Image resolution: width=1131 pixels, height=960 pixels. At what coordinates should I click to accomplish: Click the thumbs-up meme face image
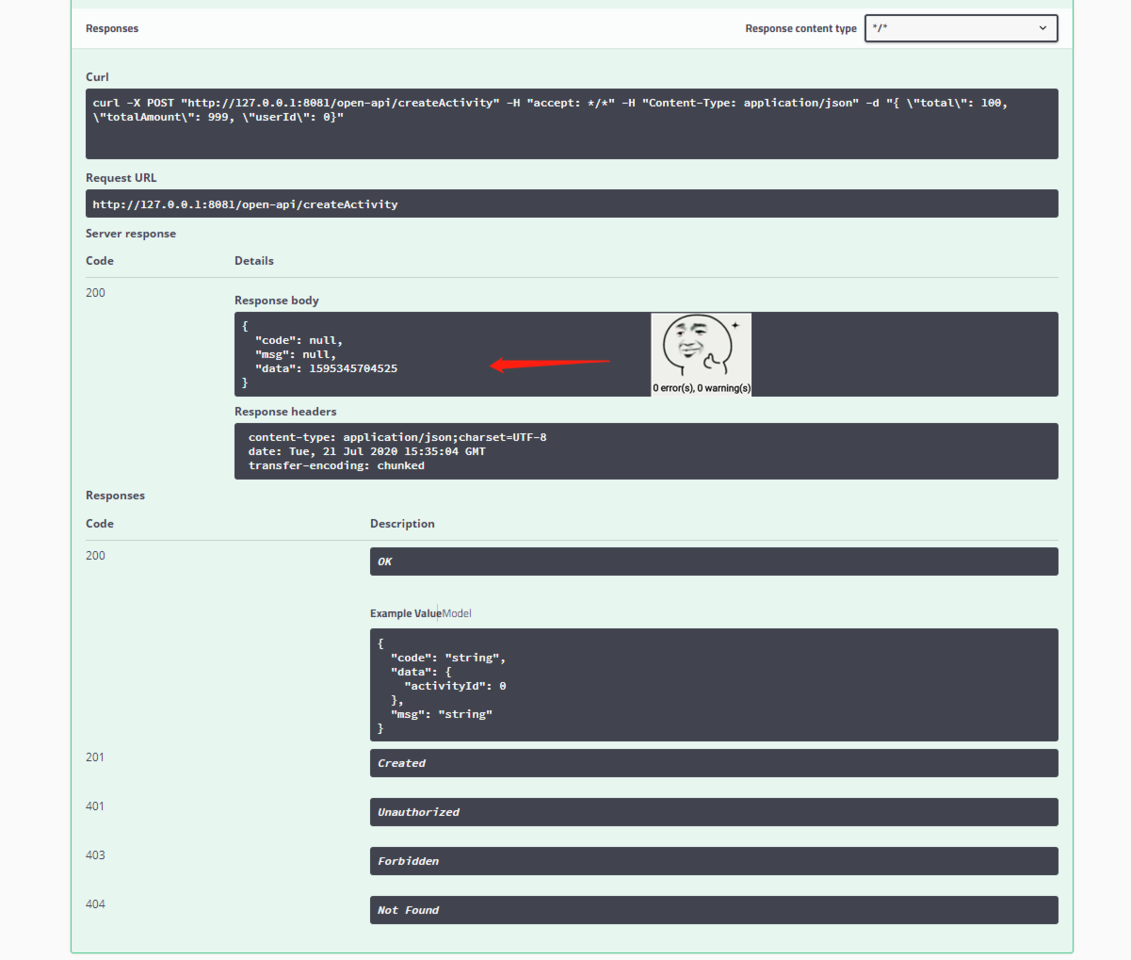(x=700, y=348)
